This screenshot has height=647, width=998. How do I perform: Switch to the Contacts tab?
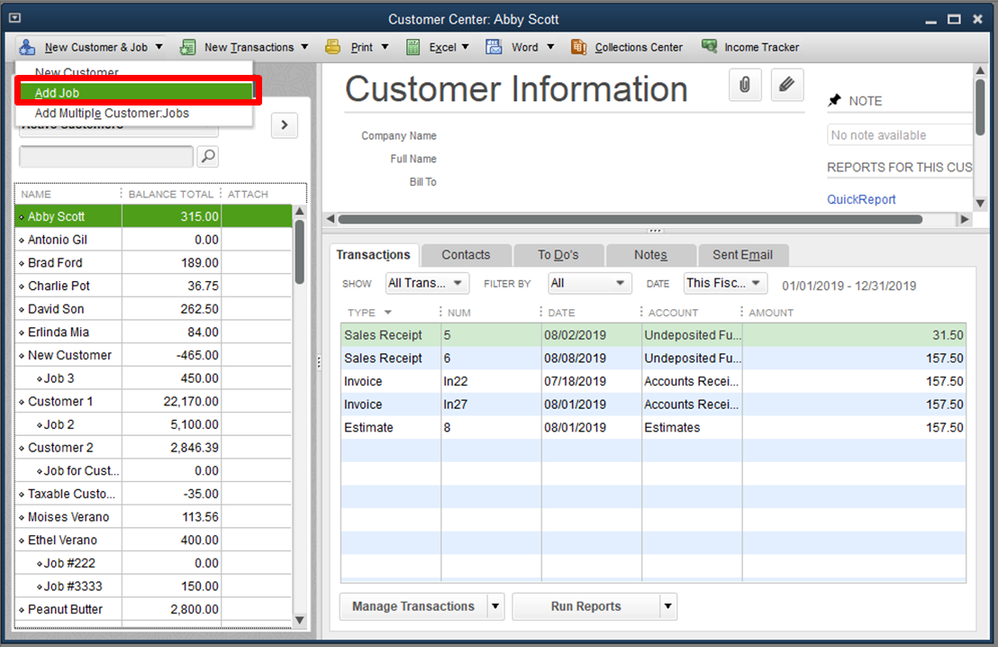tap(466, 254)
